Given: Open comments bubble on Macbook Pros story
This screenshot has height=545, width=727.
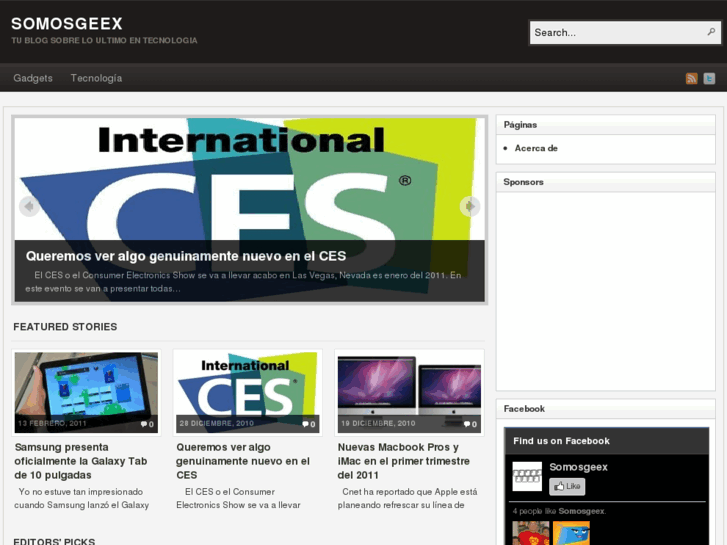Looking at the screenshot, I should tap(470, 424).
